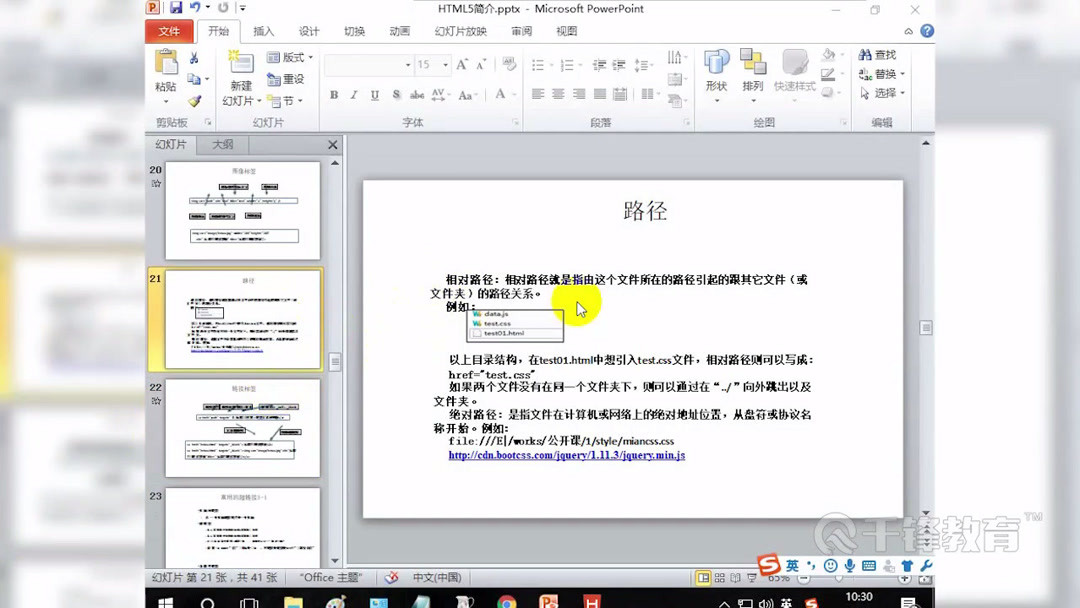Screen dimensions: 1080x608
Task: Start slide show from status bar icon
Action: (x=752, y=577)
